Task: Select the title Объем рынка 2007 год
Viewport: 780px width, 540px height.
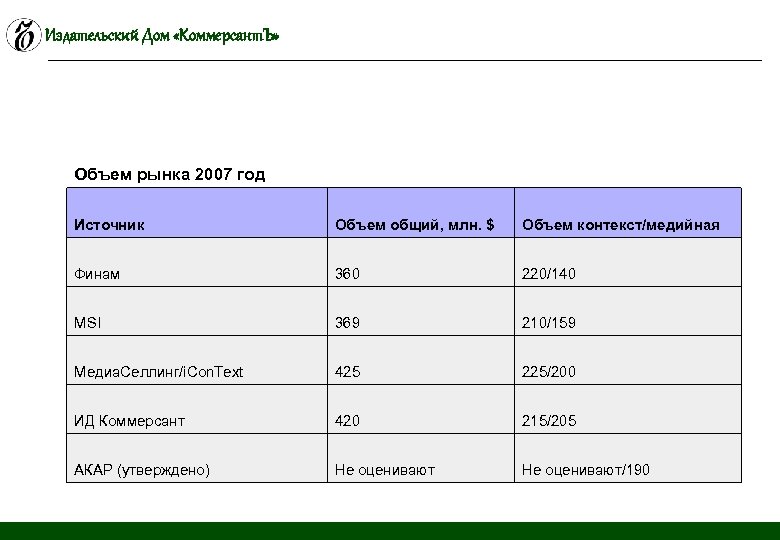Action: coord(170,175)
